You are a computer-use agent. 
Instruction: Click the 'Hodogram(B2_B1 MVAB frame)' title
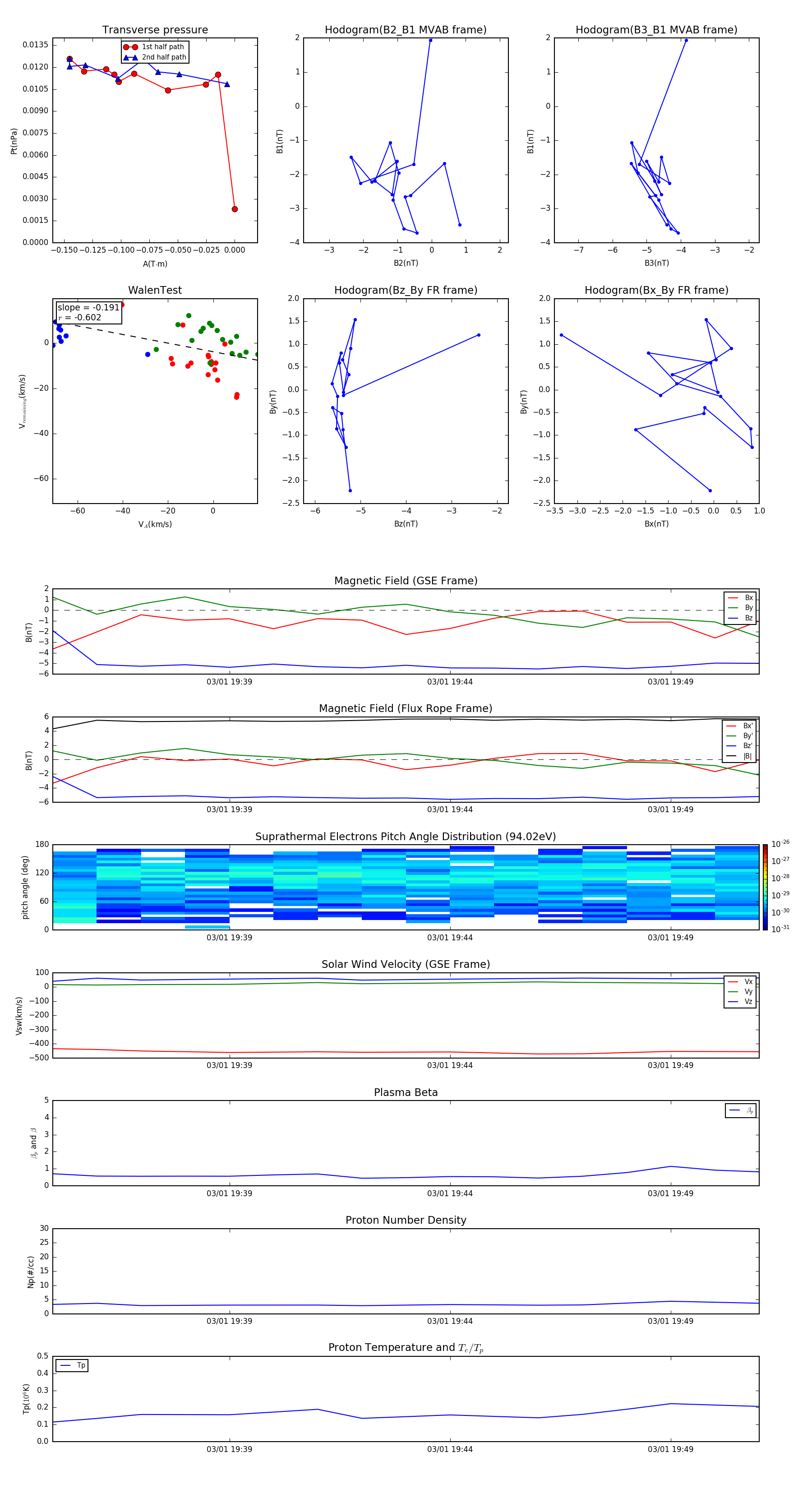406,29
